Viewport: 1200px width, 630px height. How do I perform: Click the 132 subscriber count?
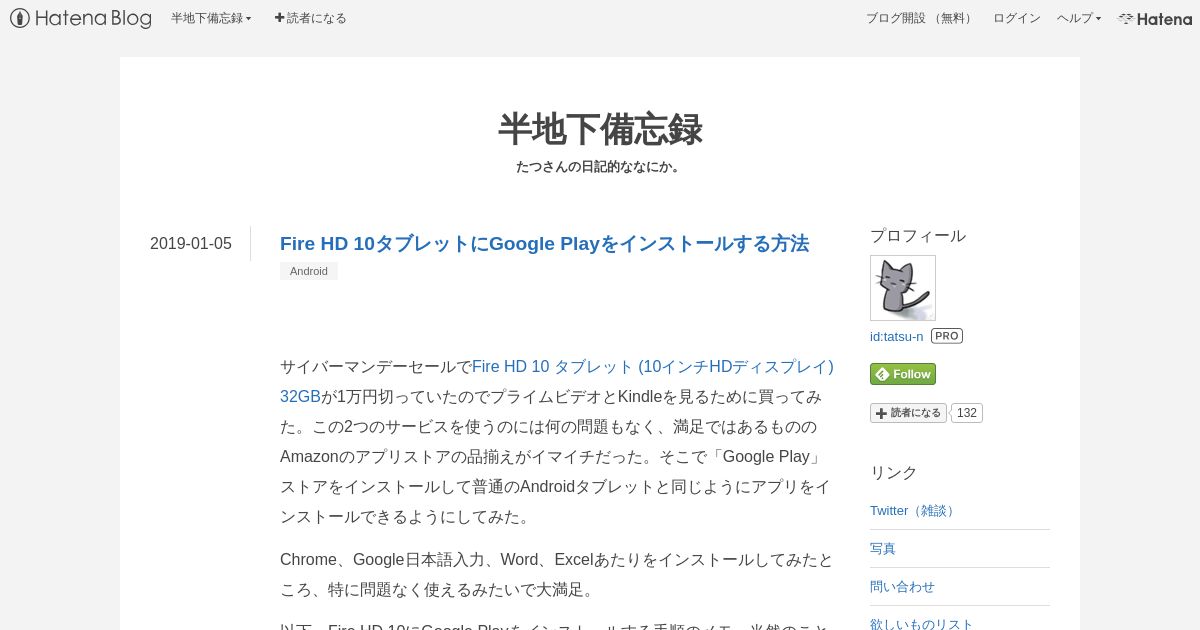click(966, 413)
